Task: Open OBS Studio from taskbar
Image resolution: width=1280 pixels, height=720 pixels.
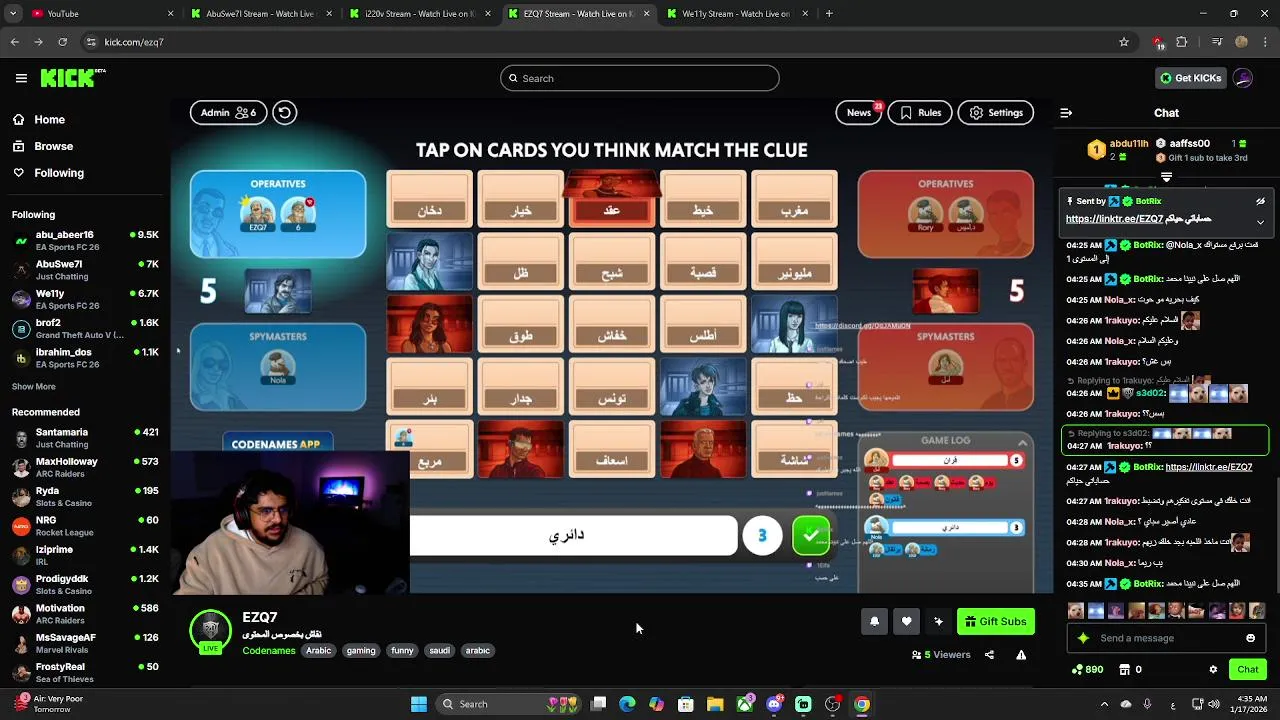Action: pos(832,704)
